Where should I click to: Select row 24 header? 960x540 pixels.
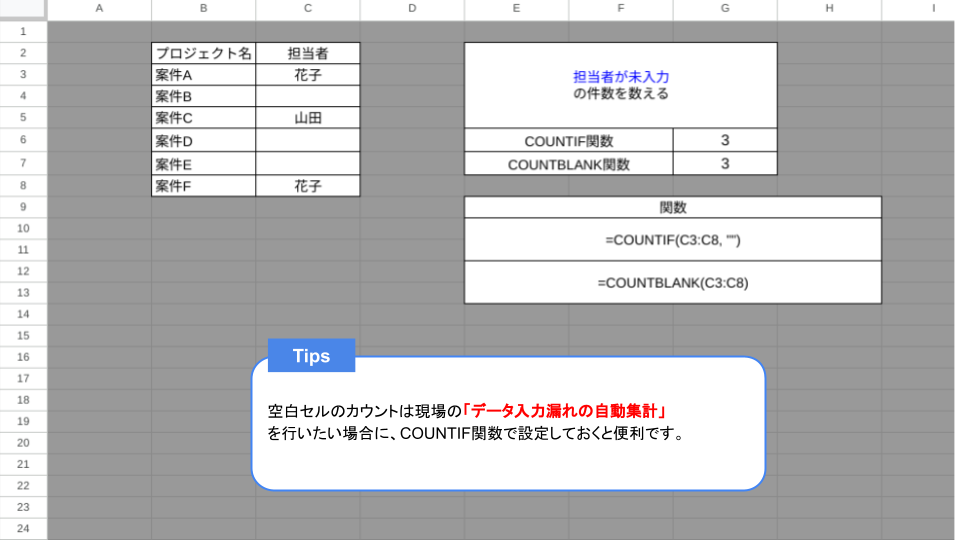click(x=23, y=528)
